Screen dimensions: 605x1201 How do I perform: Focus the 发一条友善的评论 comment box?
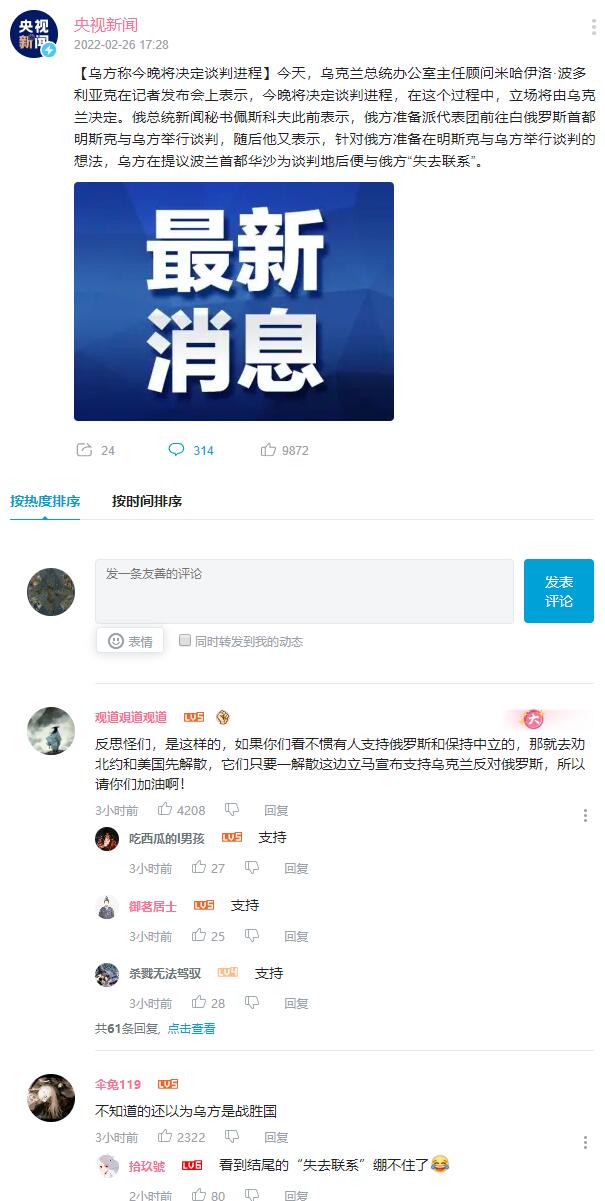304,591
